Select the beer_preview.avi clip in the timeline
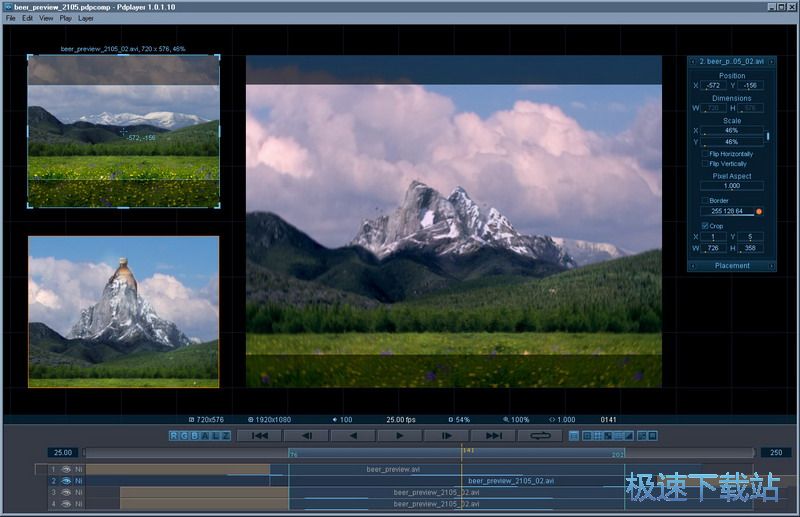The width and height of the screenshot is (800, 517). [x=391, y=468]
